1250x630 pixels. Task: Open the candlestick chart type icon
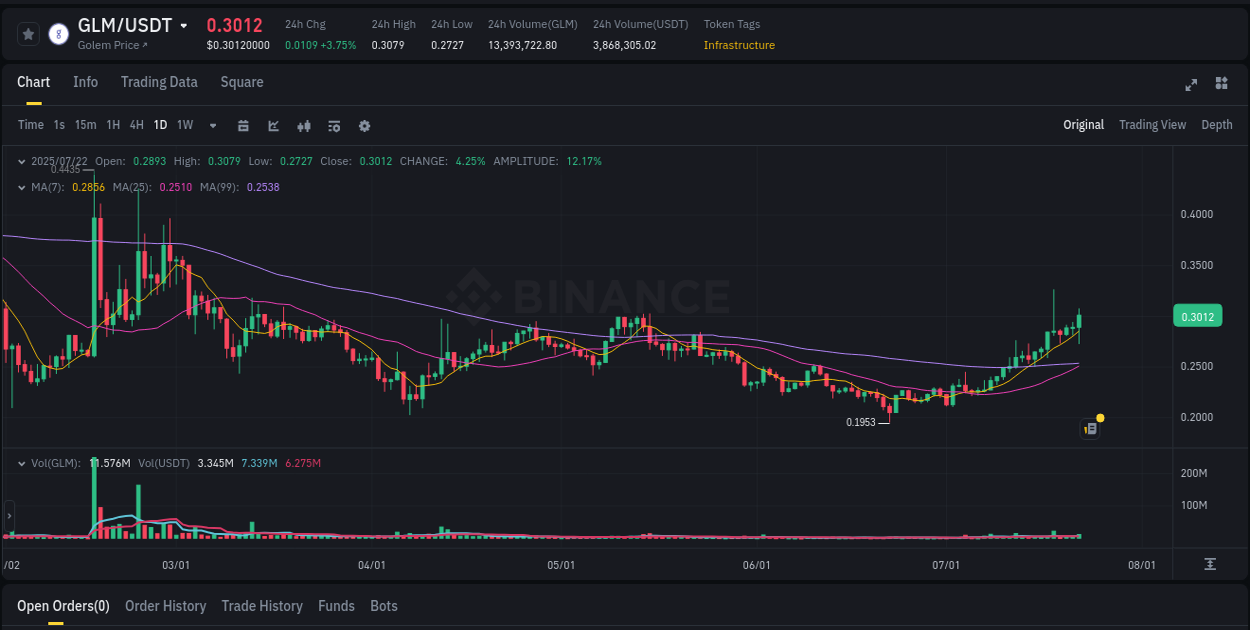click(x=303, y=125)
